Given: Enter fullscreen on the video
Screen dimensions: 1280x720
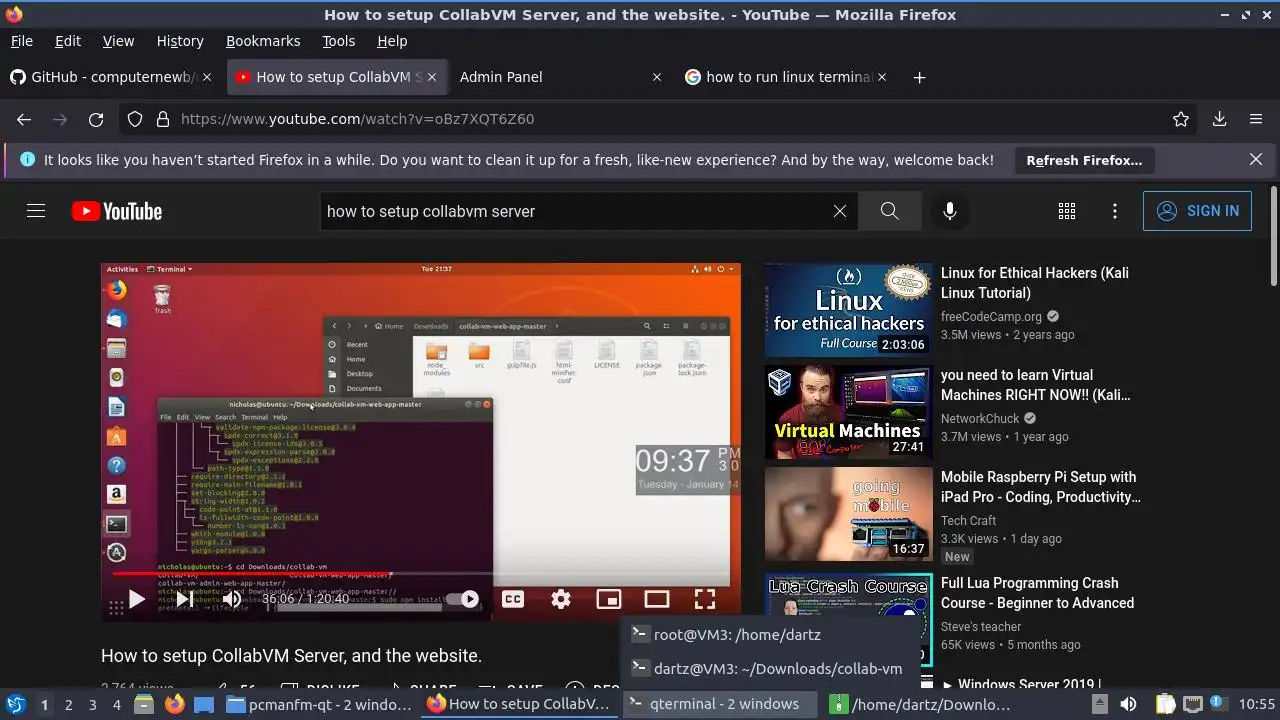Looking at the screenshot, I should tap(705, 599).
